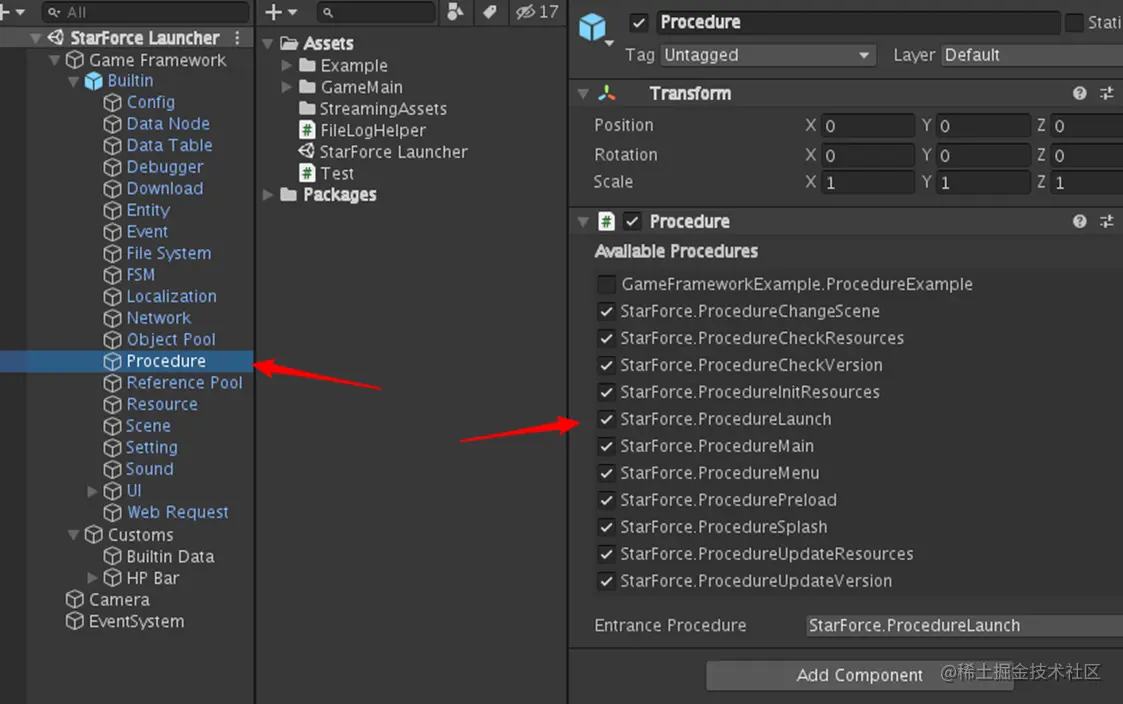Click the search by type icon in Project

pos(455,11)
